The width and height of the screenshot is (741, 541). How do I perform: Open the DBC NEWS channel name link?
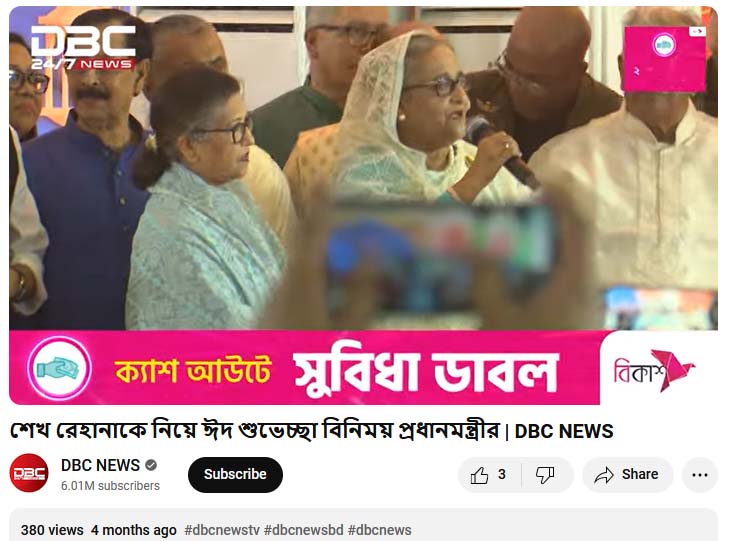(x=101, y=465)
